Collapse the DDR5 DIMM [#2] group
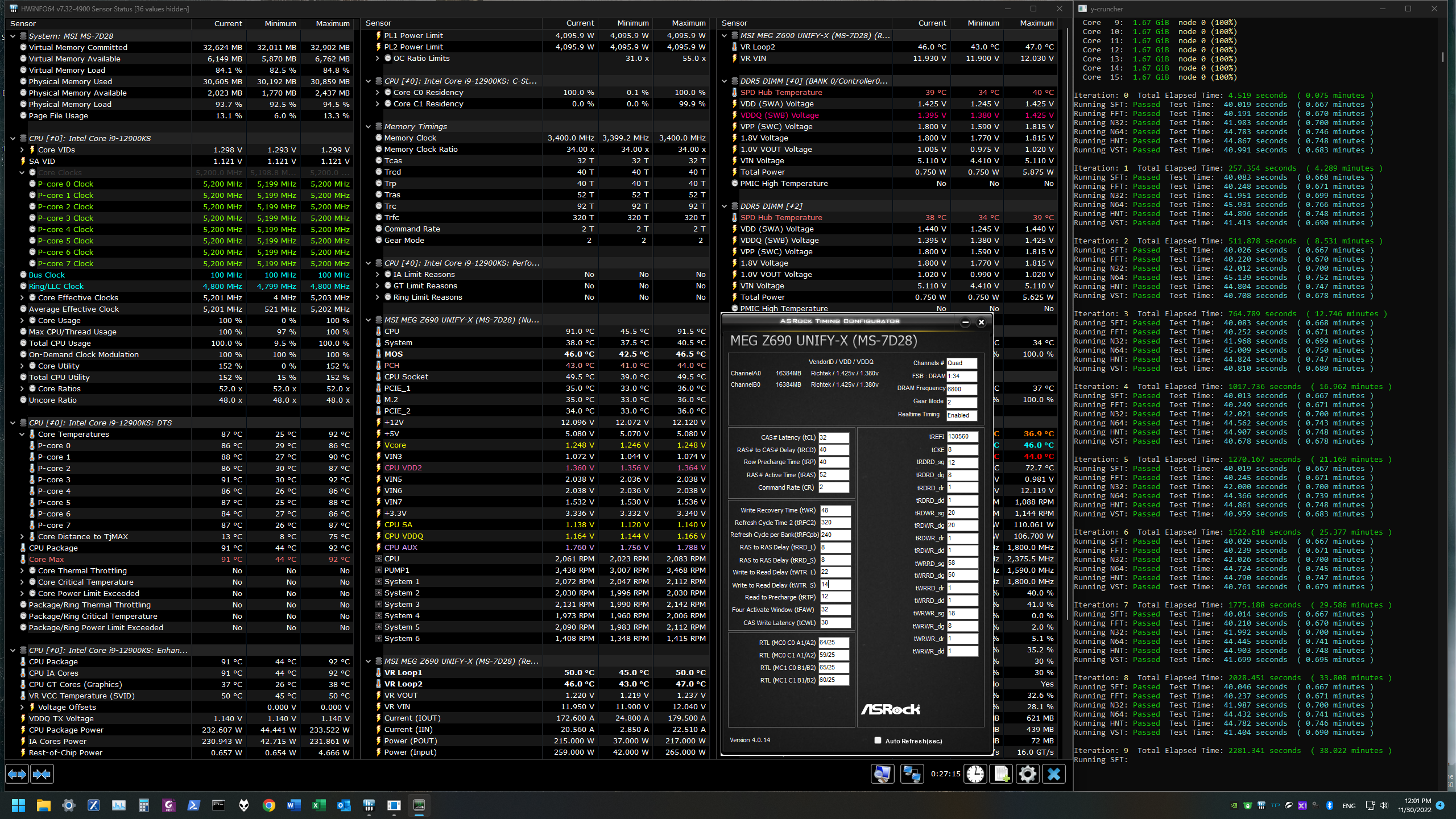Image resolution: width=1456 pixels, height=819 pixels. point(725,206)
